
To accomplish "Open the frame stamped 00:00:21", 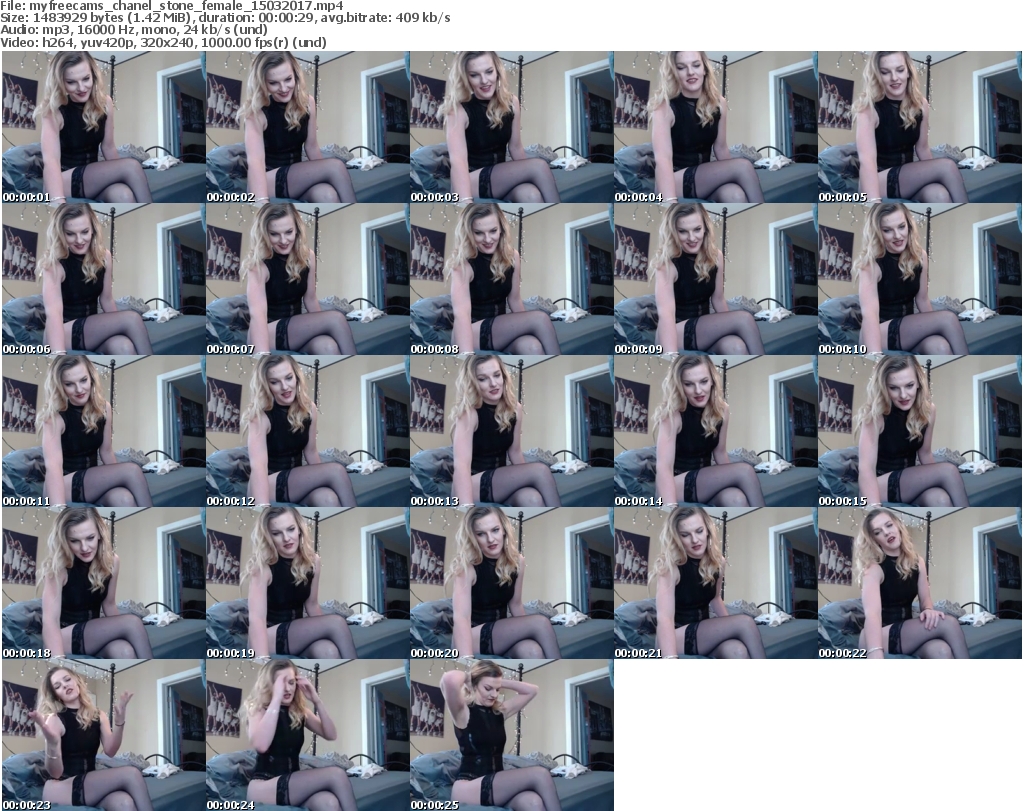I will [716, 583].
